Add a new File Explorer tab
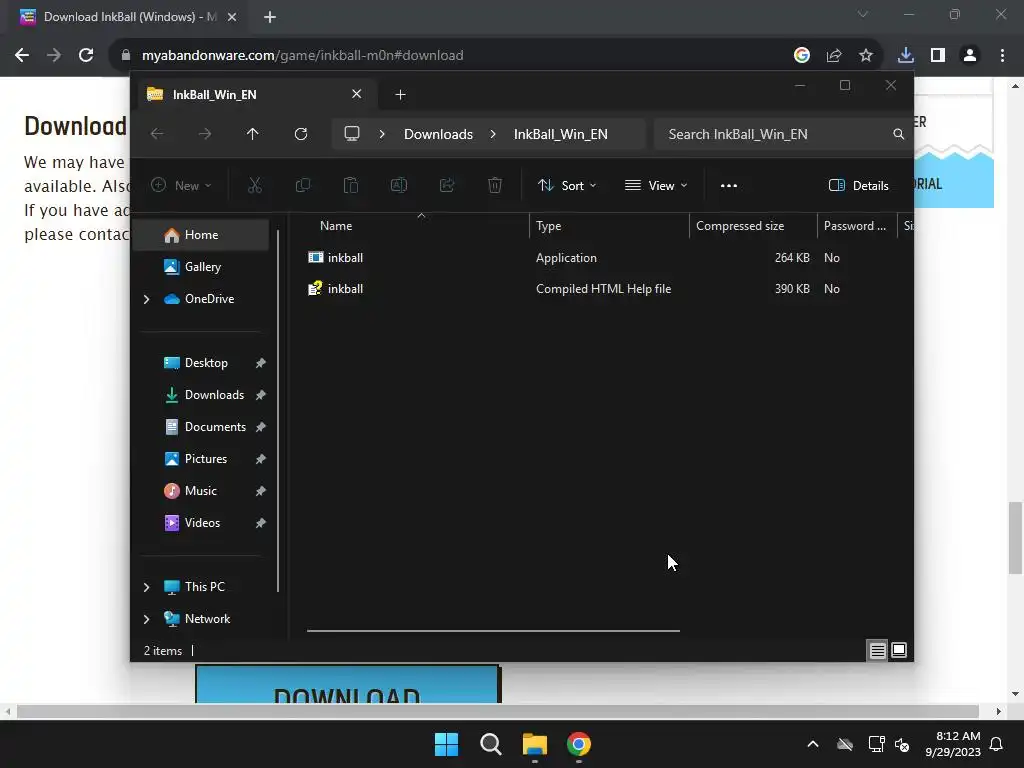 coord(400,95)
